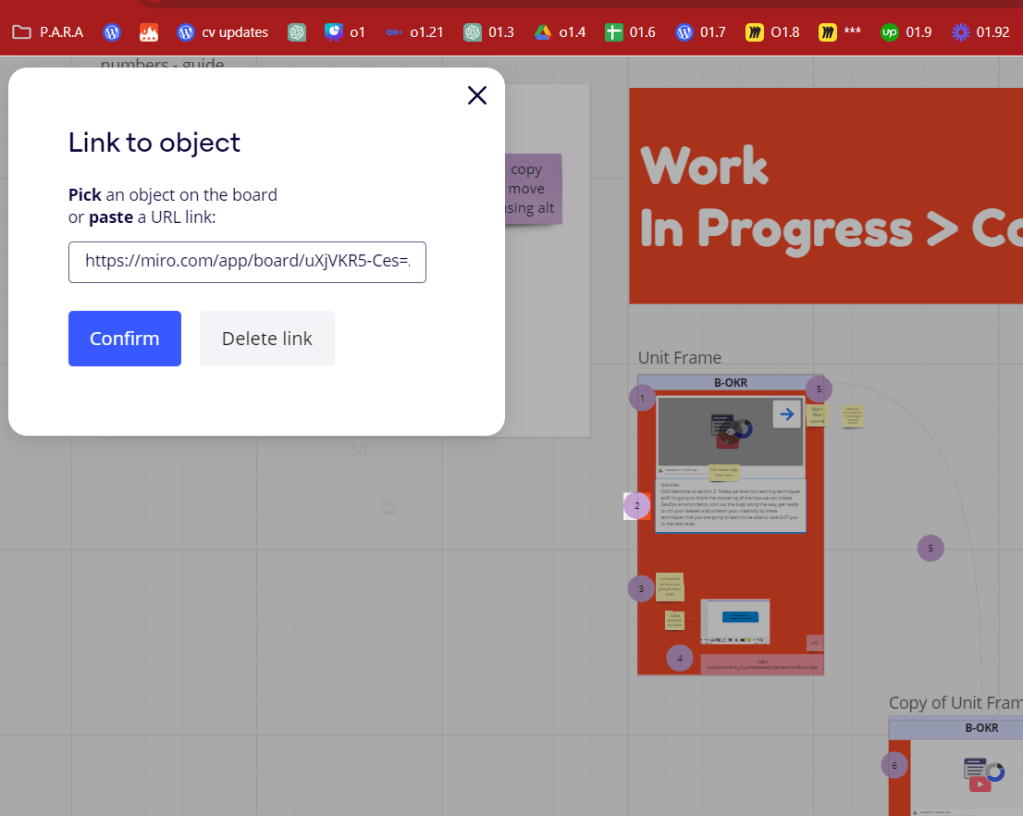Image resolution: width=1023 pixels, height=816 pixels.
Task: Close the Link to object dialog
Action: pos(477,95)
